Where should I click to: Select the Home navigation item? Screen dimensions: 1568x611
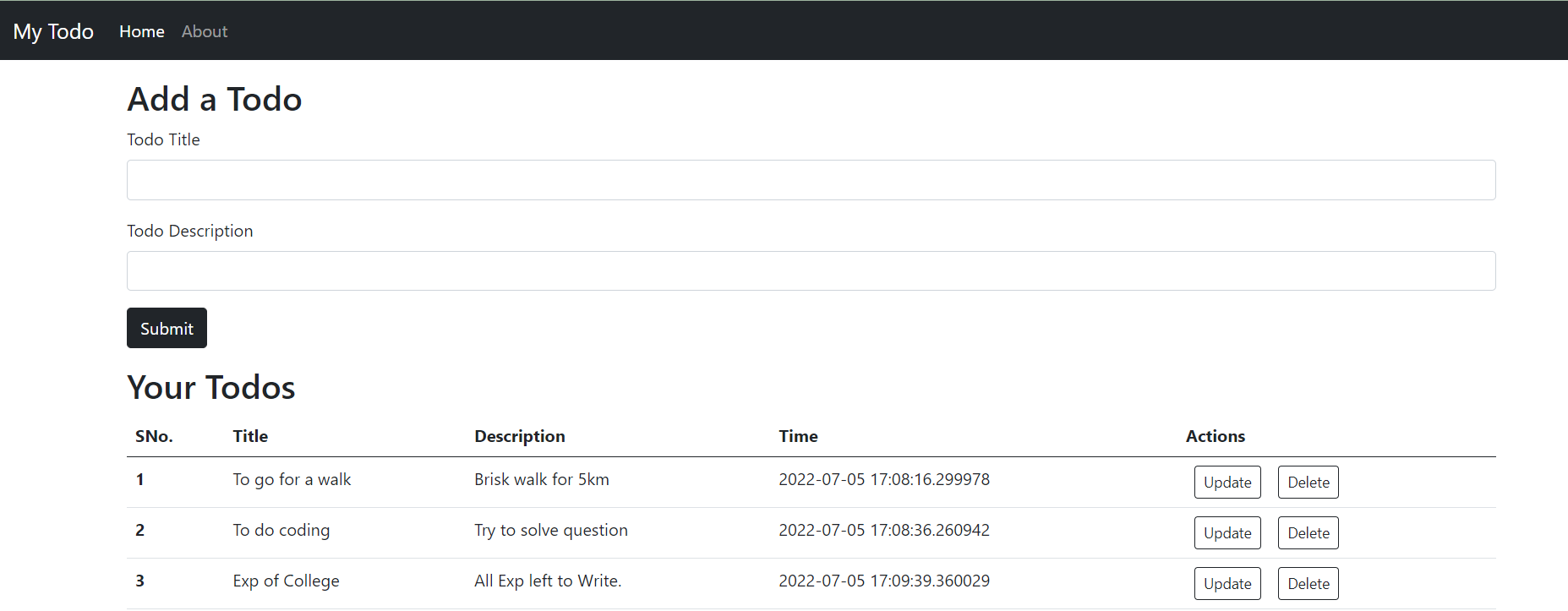141,31
